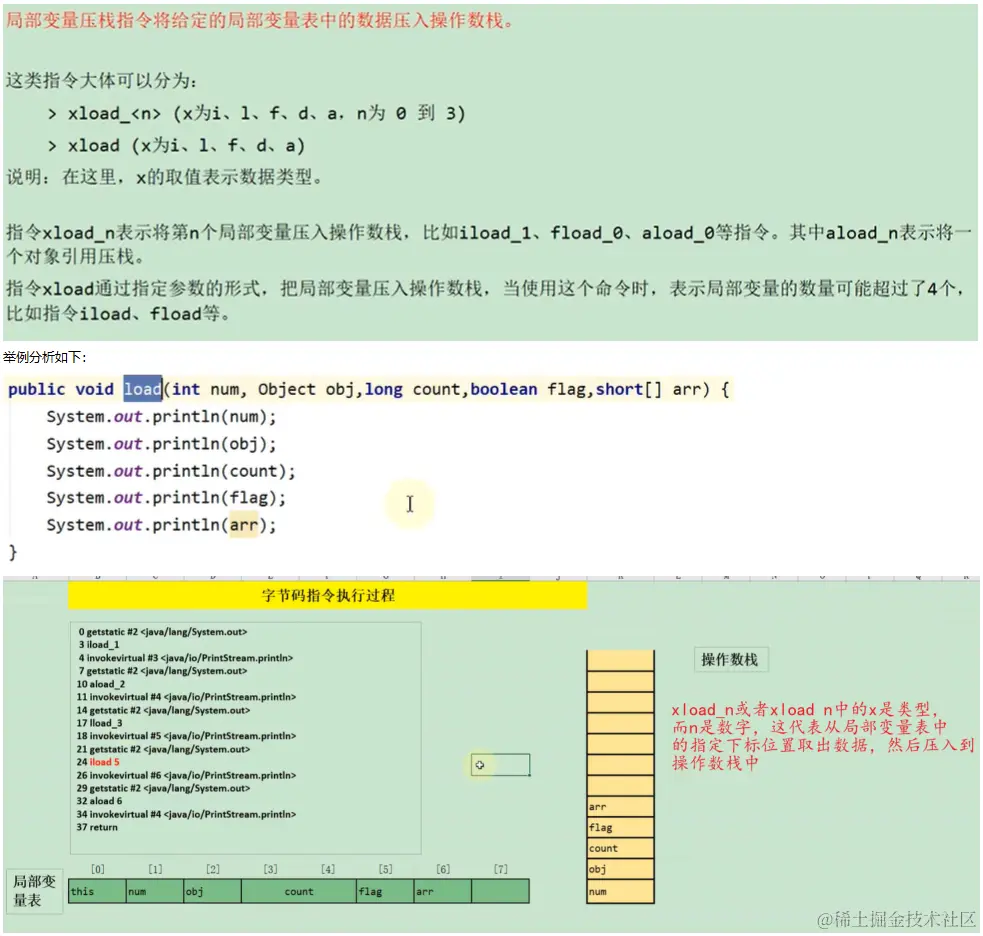Click the '[7]' index label
The image size is (983, 936).
[x=500, y=869]
